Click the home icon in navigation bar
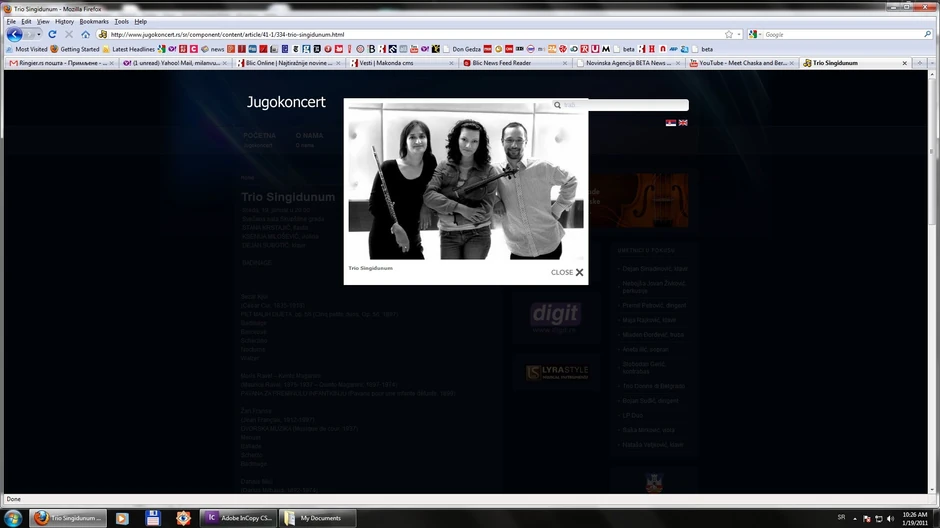Screen dimensions: 940x528 (85, 34)
